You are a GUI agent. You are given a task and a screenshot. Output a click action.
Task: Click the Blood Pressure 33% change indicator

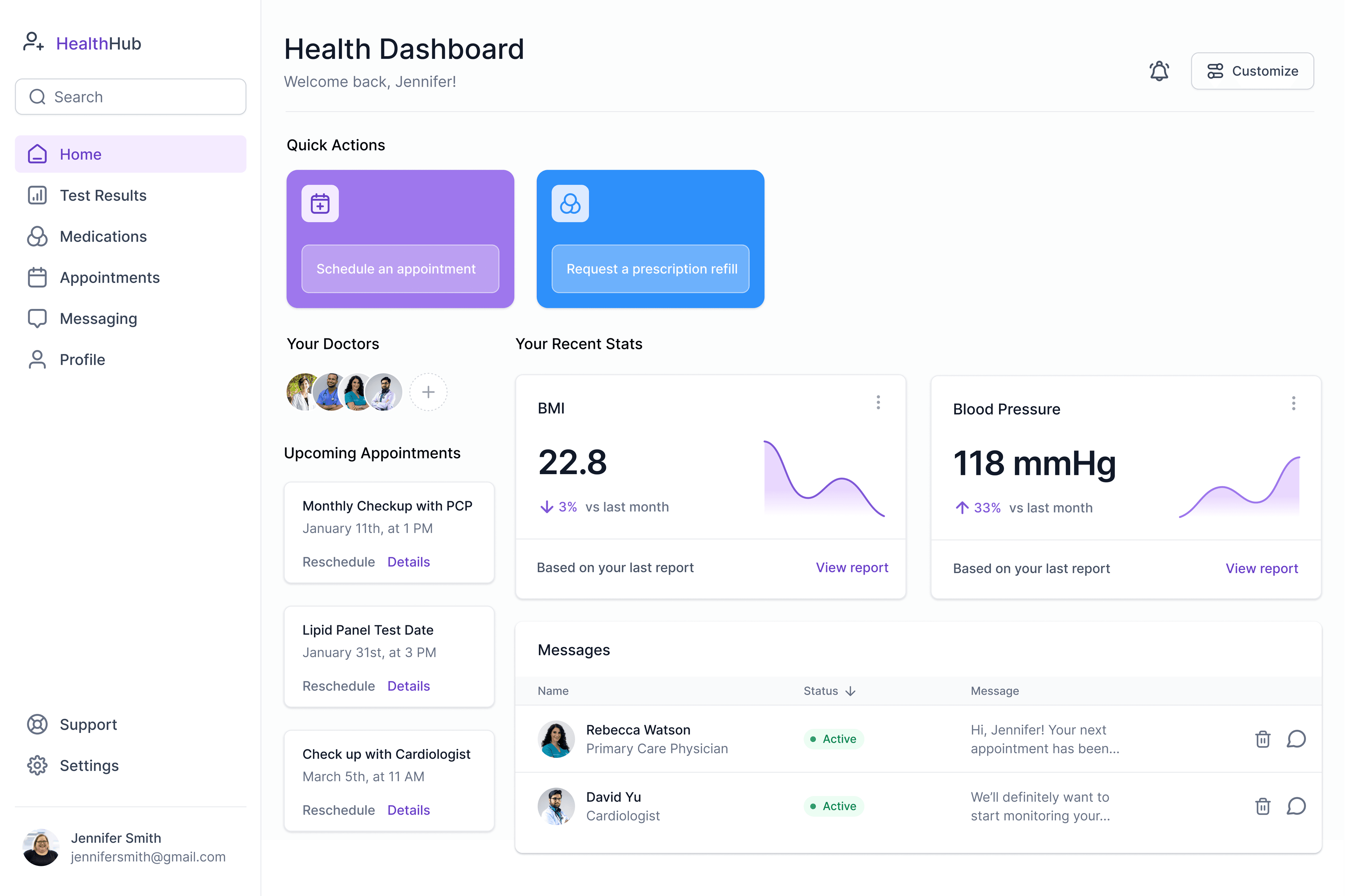click(978, 508)
